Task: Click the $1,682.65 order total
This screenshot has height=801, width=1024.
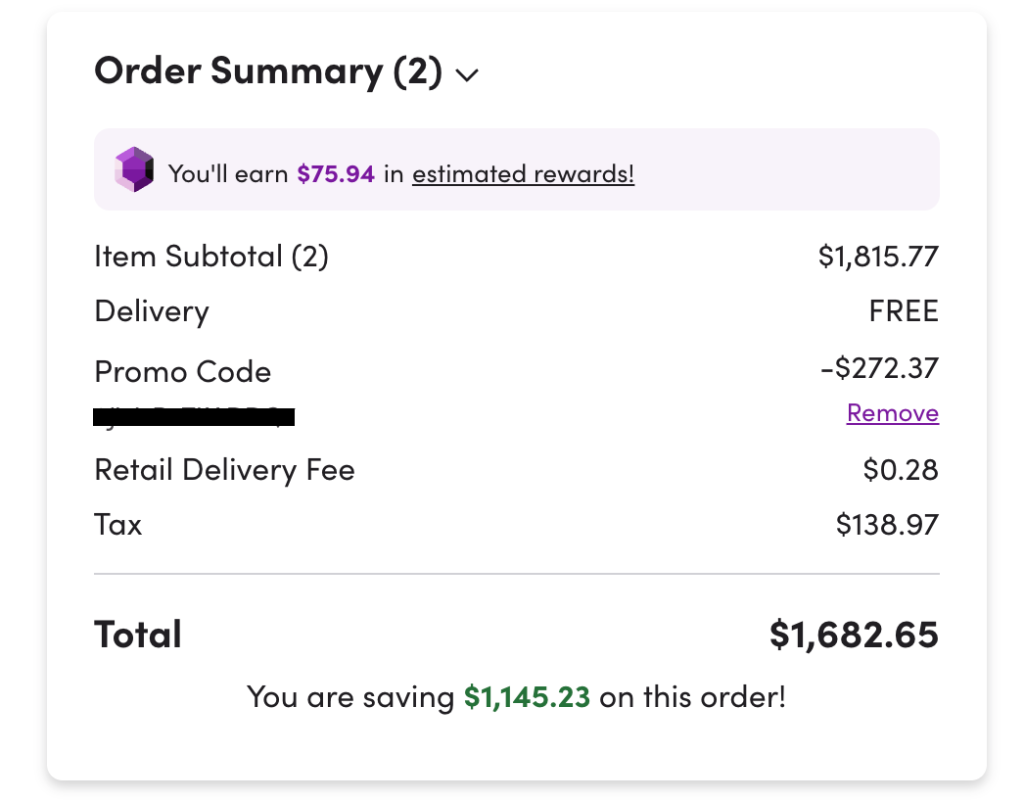Action: [x=853, y=635]
